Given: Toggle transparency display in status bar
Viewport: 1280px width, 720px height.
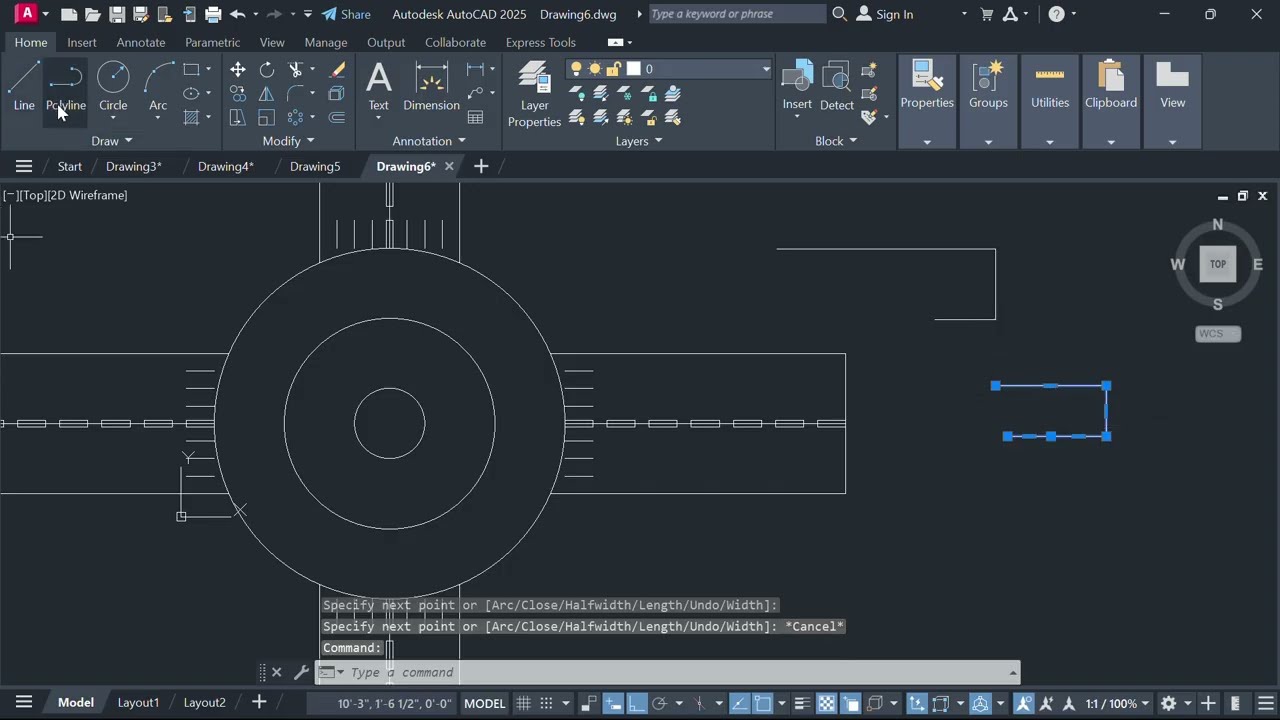Looking at the screenshot, I should pos(827,703).
